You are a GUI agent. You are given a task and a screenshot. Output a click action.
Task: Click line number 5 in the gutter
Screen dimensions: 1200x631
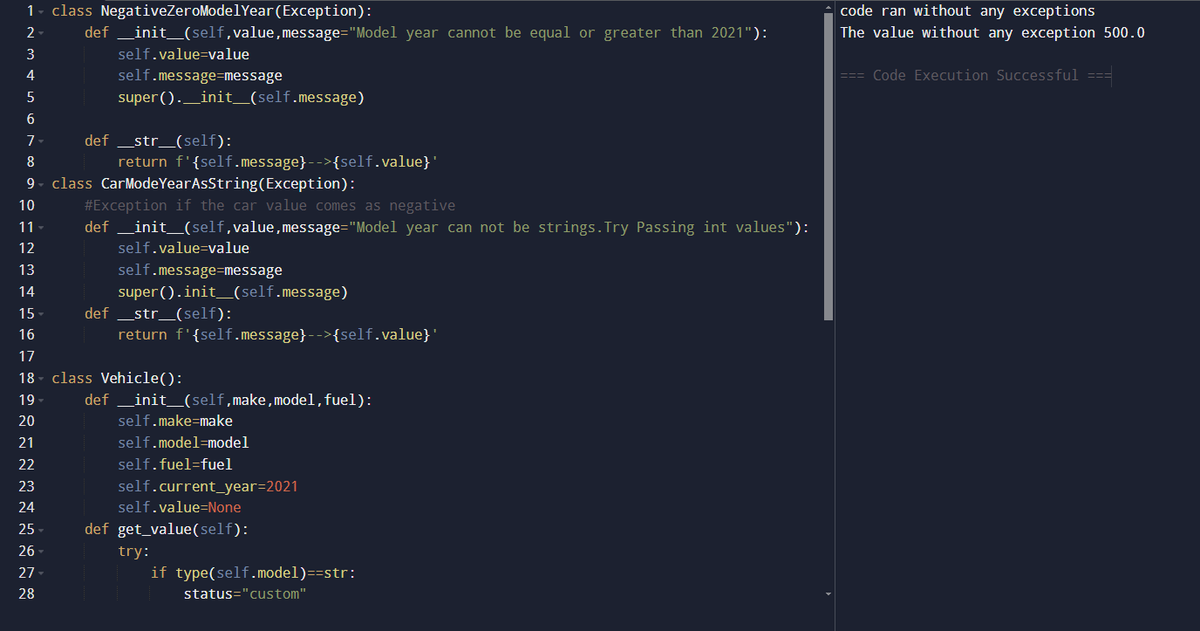30,98
